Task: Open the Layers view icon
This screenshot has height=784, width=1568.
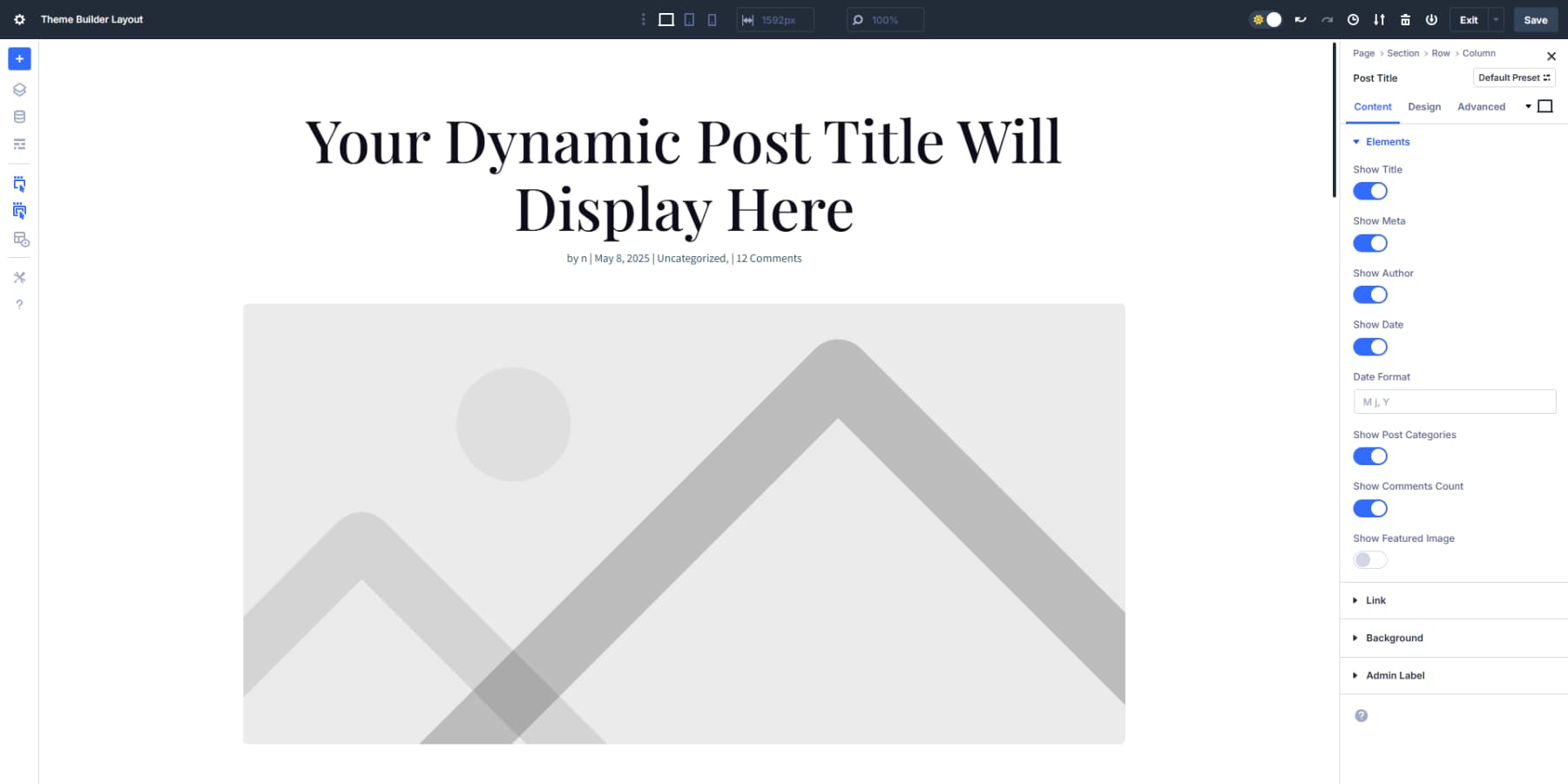Action: click(x=19, y=89)
